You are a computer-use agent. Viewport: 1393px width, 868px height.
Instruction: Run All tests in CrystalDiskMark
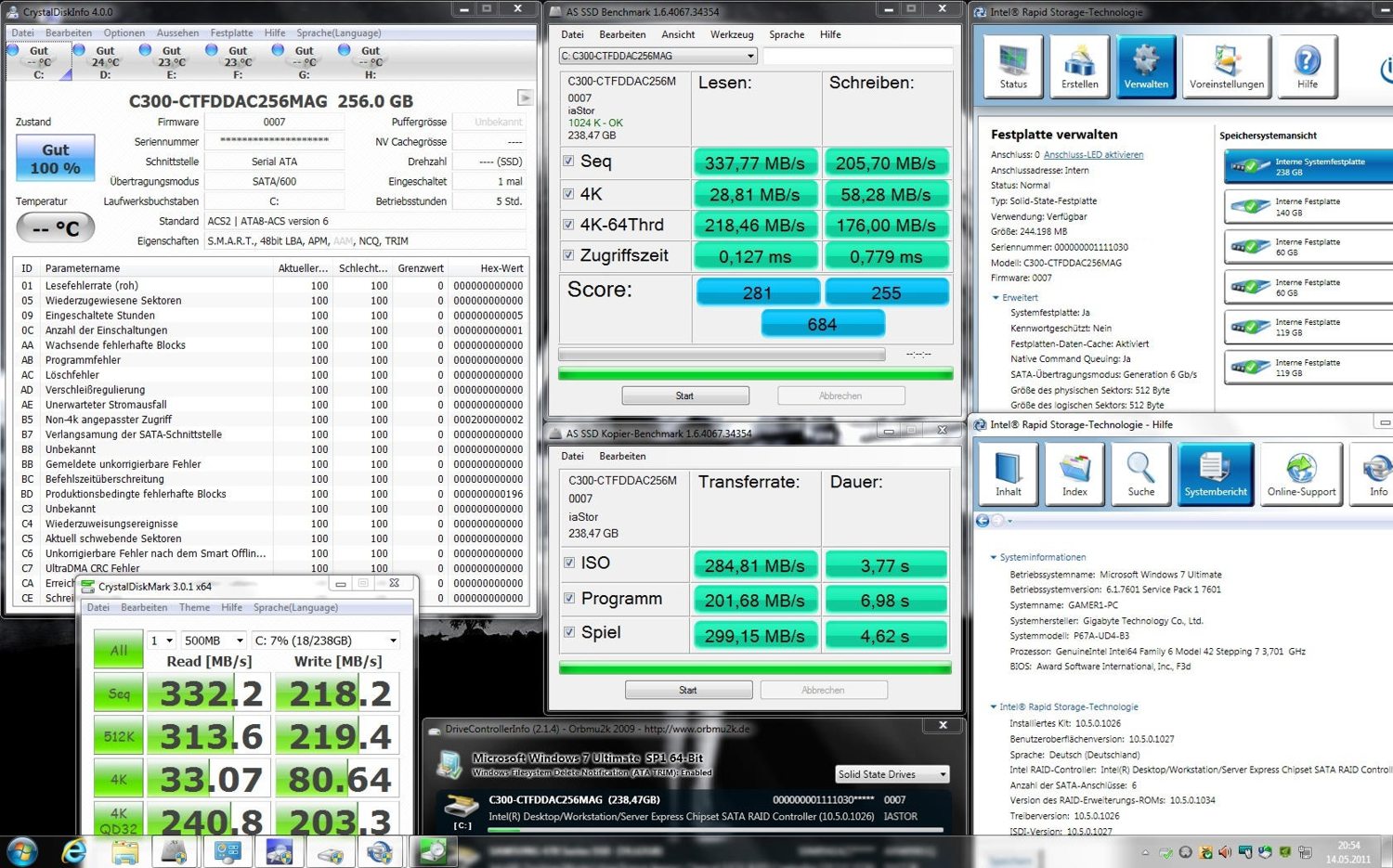pyautogui.click(x=119, y=650)
